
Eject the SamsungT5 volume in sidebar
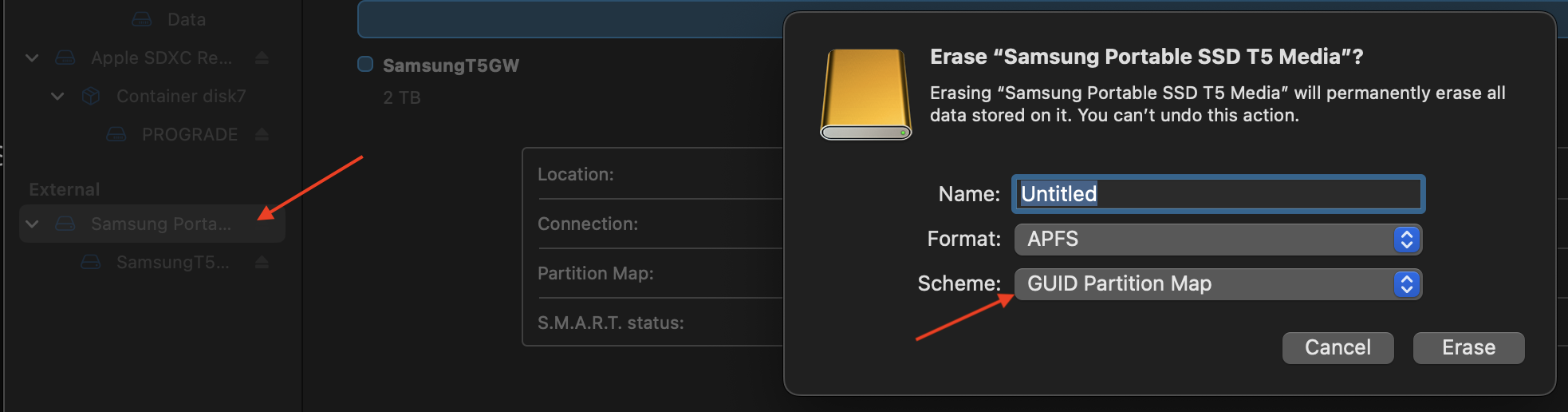262,262
